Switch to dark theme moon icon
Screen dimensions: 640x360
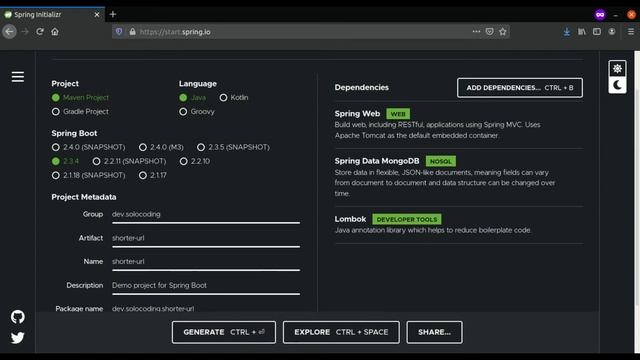coord(617,85)
